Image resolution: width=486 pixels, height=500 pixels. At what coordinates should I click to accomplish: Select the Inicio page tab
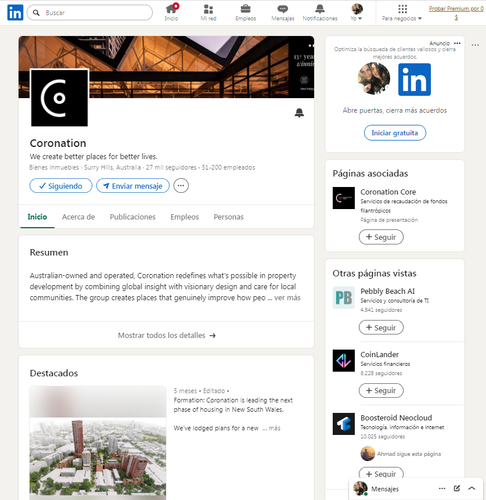(x=37, y=217)
